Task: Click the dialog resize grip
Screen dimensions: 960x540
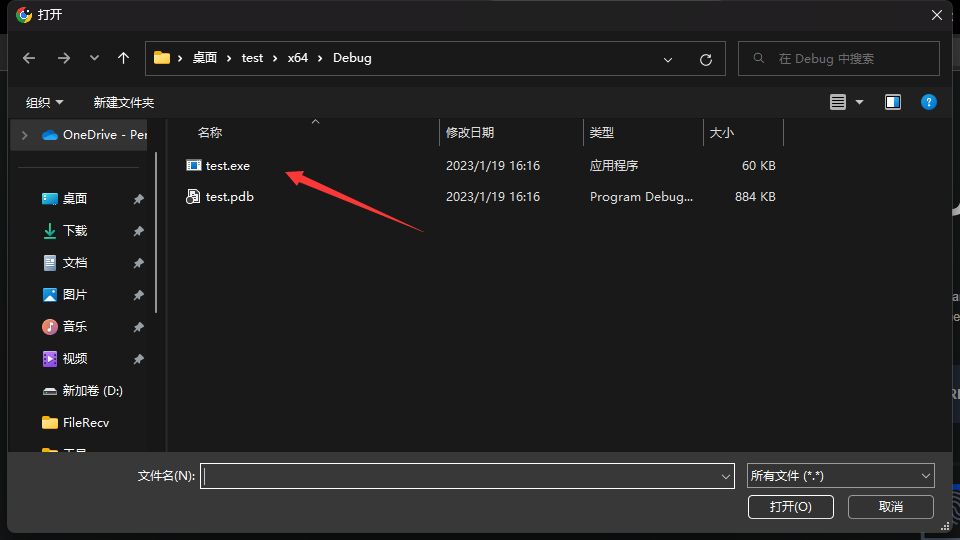Action: tap(946, 527)
